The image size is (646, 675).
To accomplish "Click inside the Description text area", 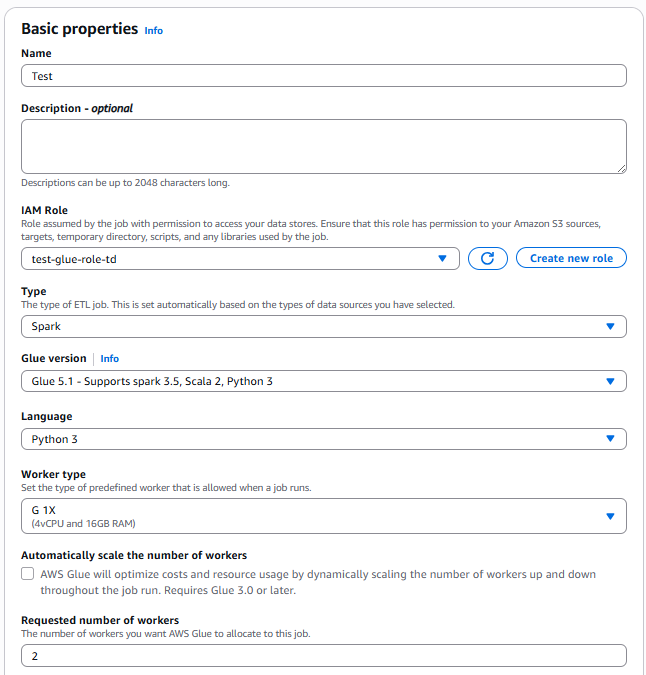I will 324,147.
